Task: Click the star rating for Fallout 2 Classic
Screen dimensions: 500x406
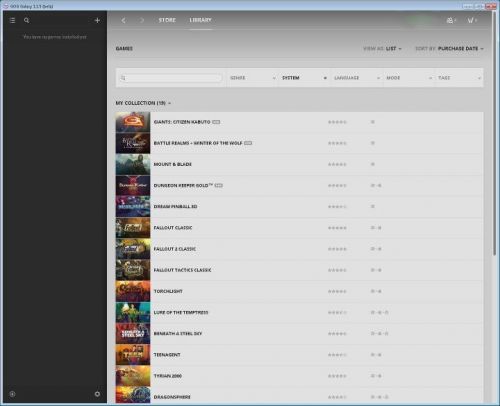Action: (x=337, y=249)
